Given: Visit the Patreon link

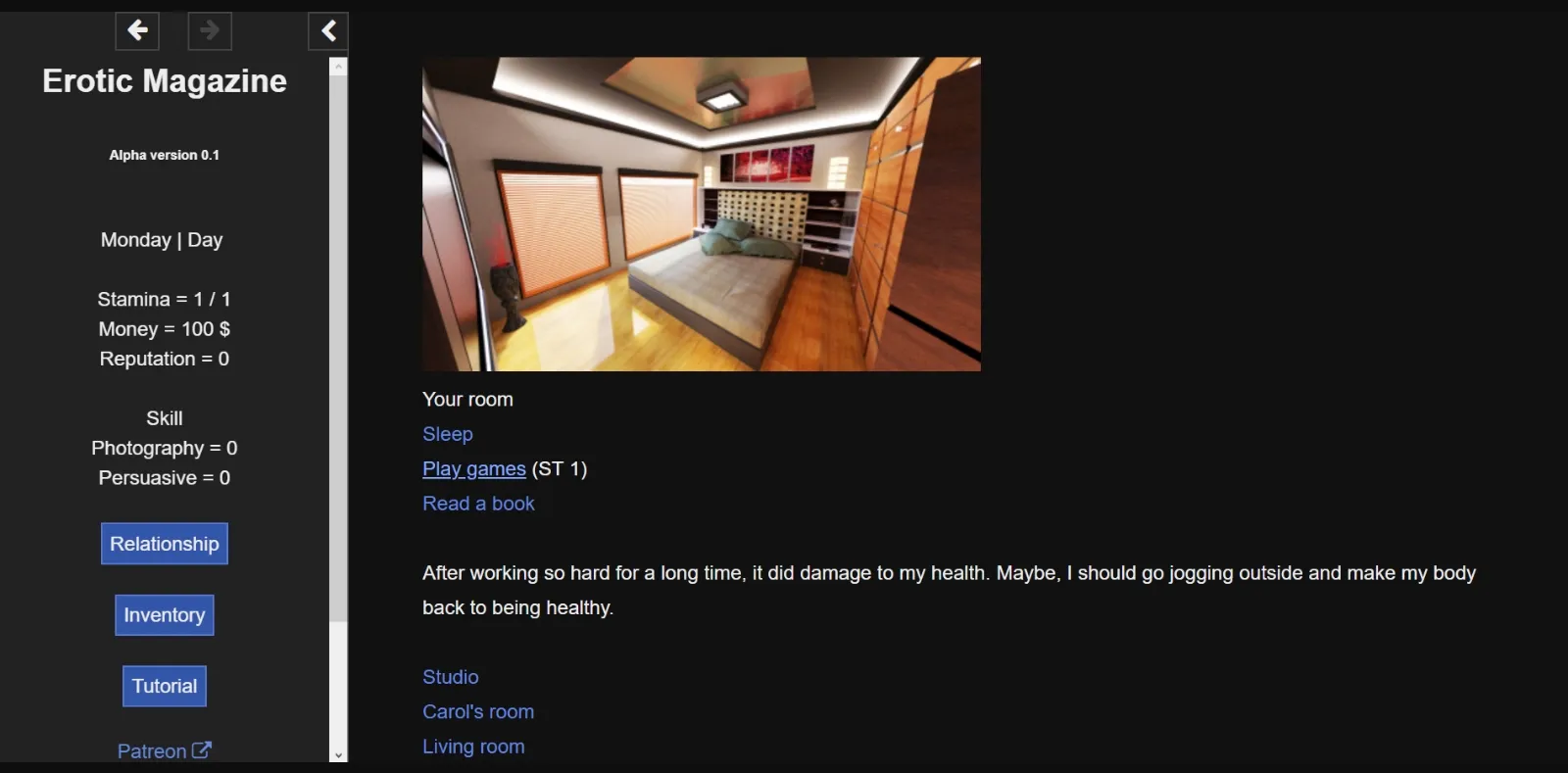Looking at the screenshot, I should 152,751.
